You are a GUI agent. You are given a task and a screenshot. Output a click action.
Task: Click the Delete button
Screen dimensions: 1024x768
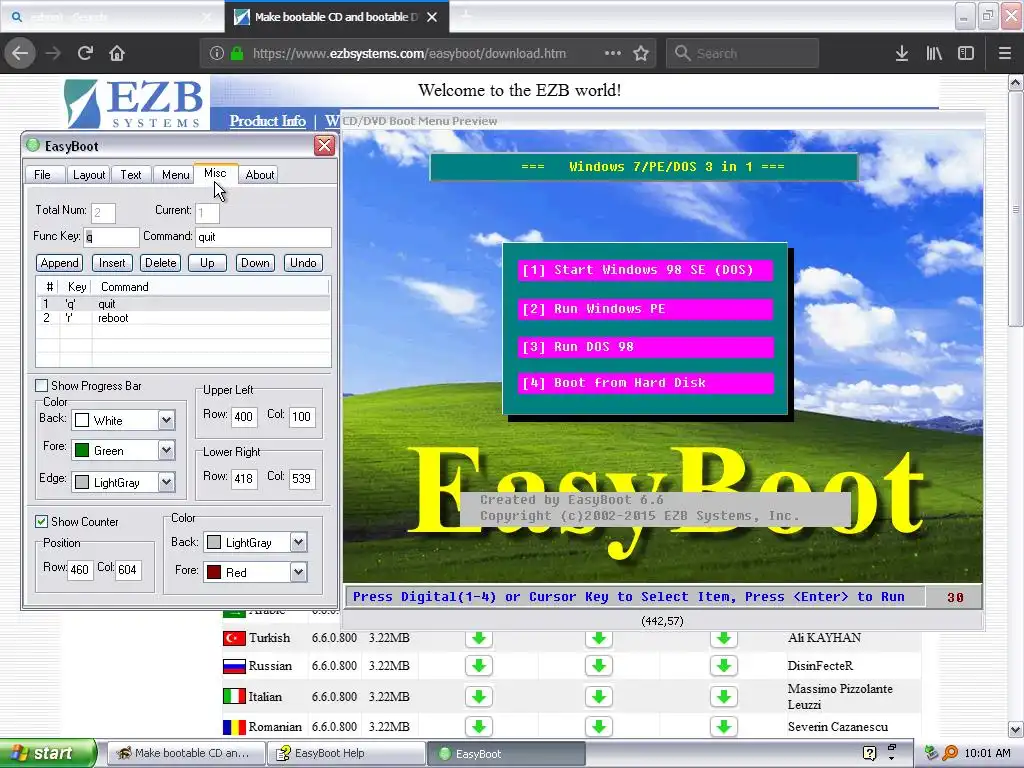pos(161,263)
